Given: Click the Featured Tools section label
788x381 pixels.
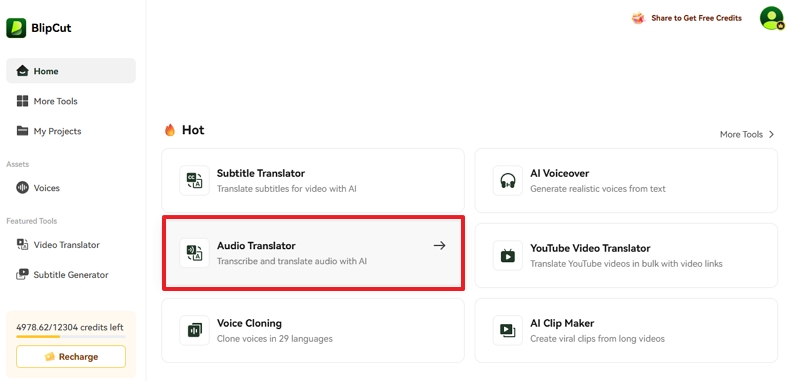Looking at the screenshot, I should (32, 221).
